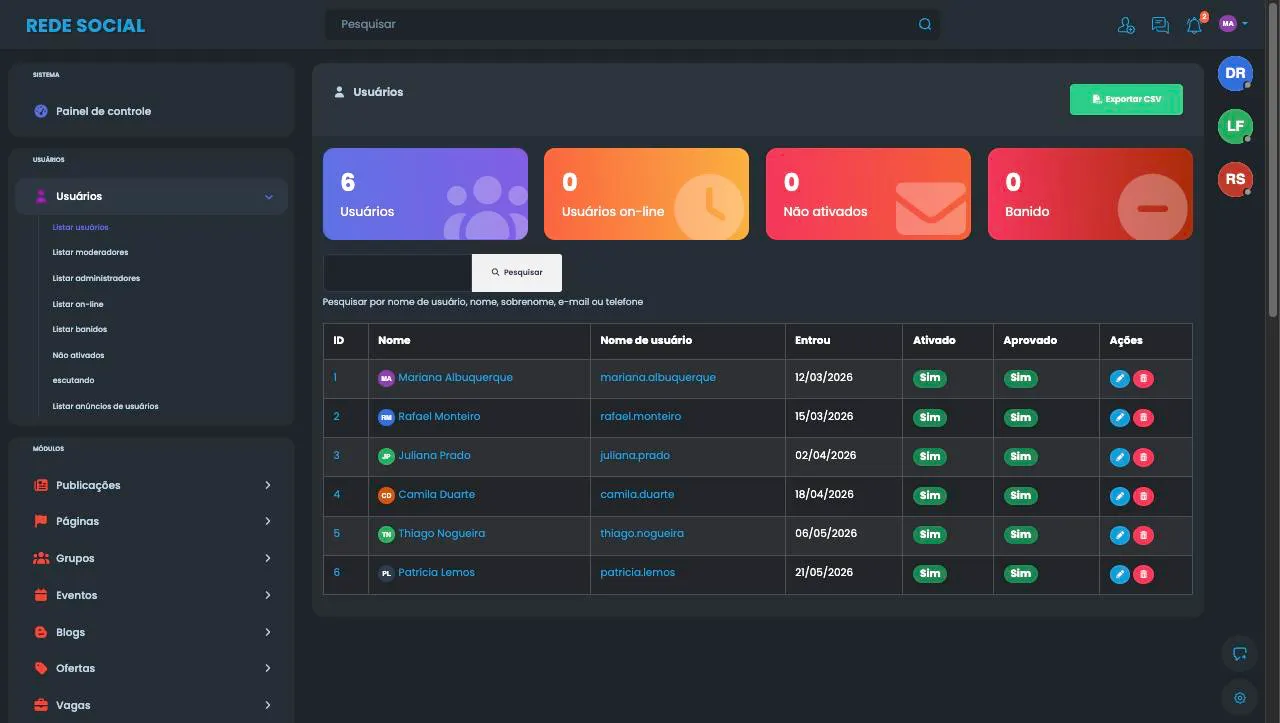
Task: Click the page vertical scrollbar
Action: coord(1273,159)
